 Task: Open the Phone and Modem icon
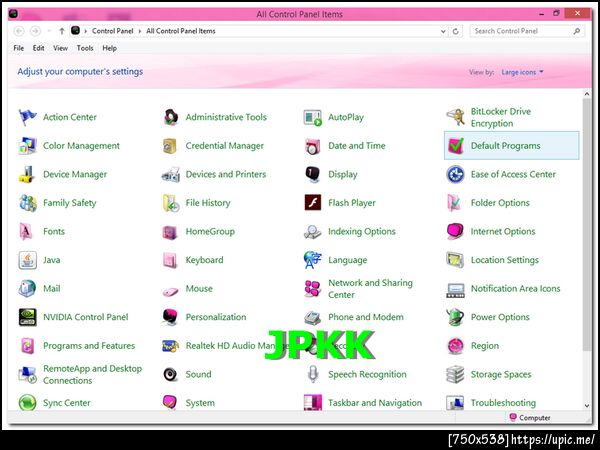pyautogui.click(x=313, y=318)
